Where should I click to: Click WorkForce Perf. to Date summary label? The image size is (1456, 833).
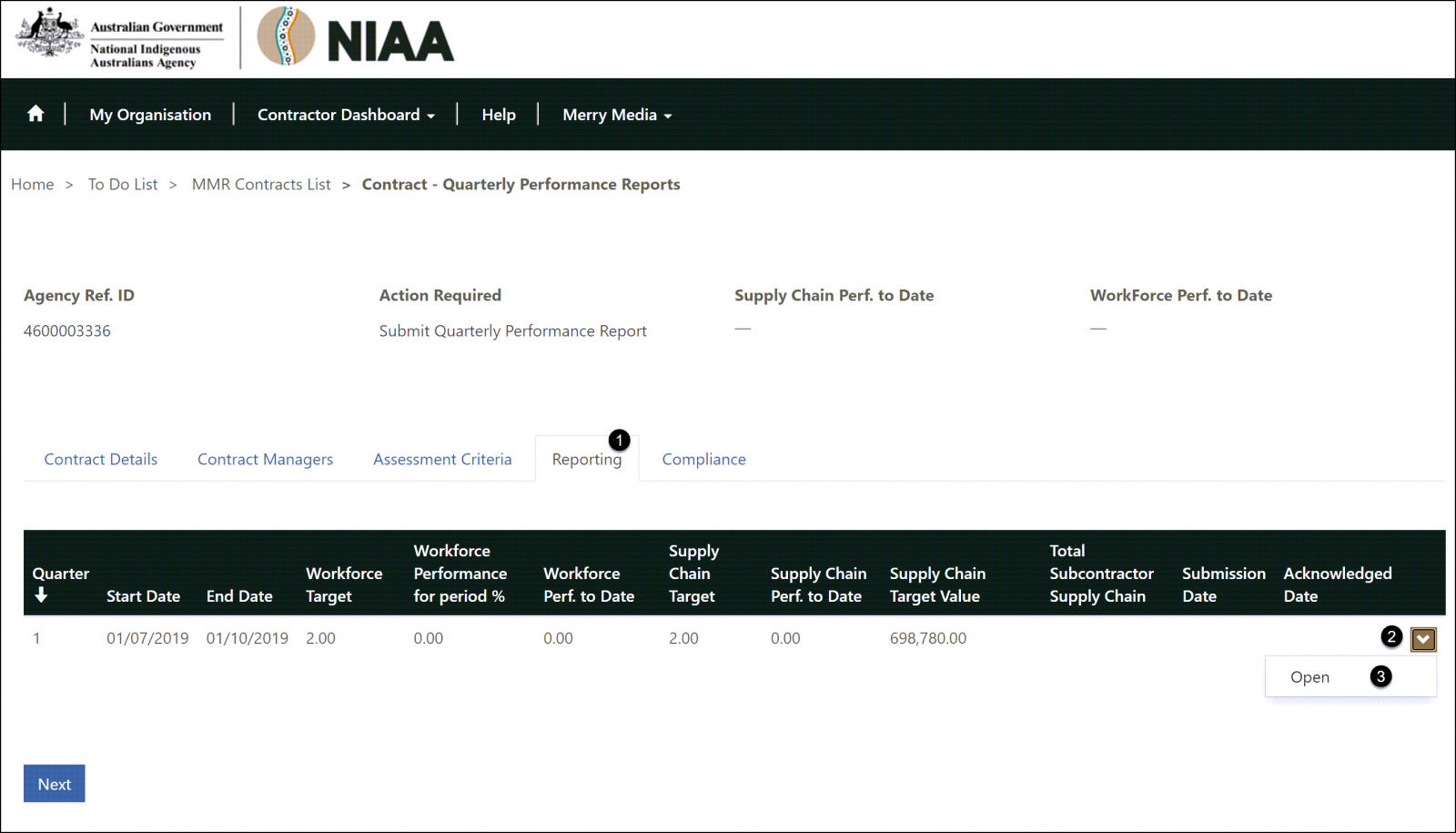(x=1181, y=296)
